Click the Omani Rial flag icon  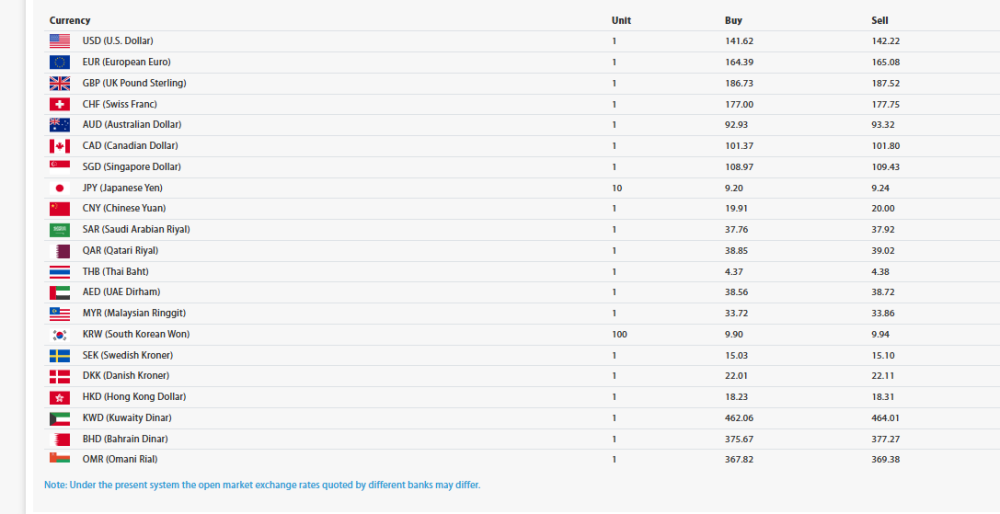coord(59,458)
